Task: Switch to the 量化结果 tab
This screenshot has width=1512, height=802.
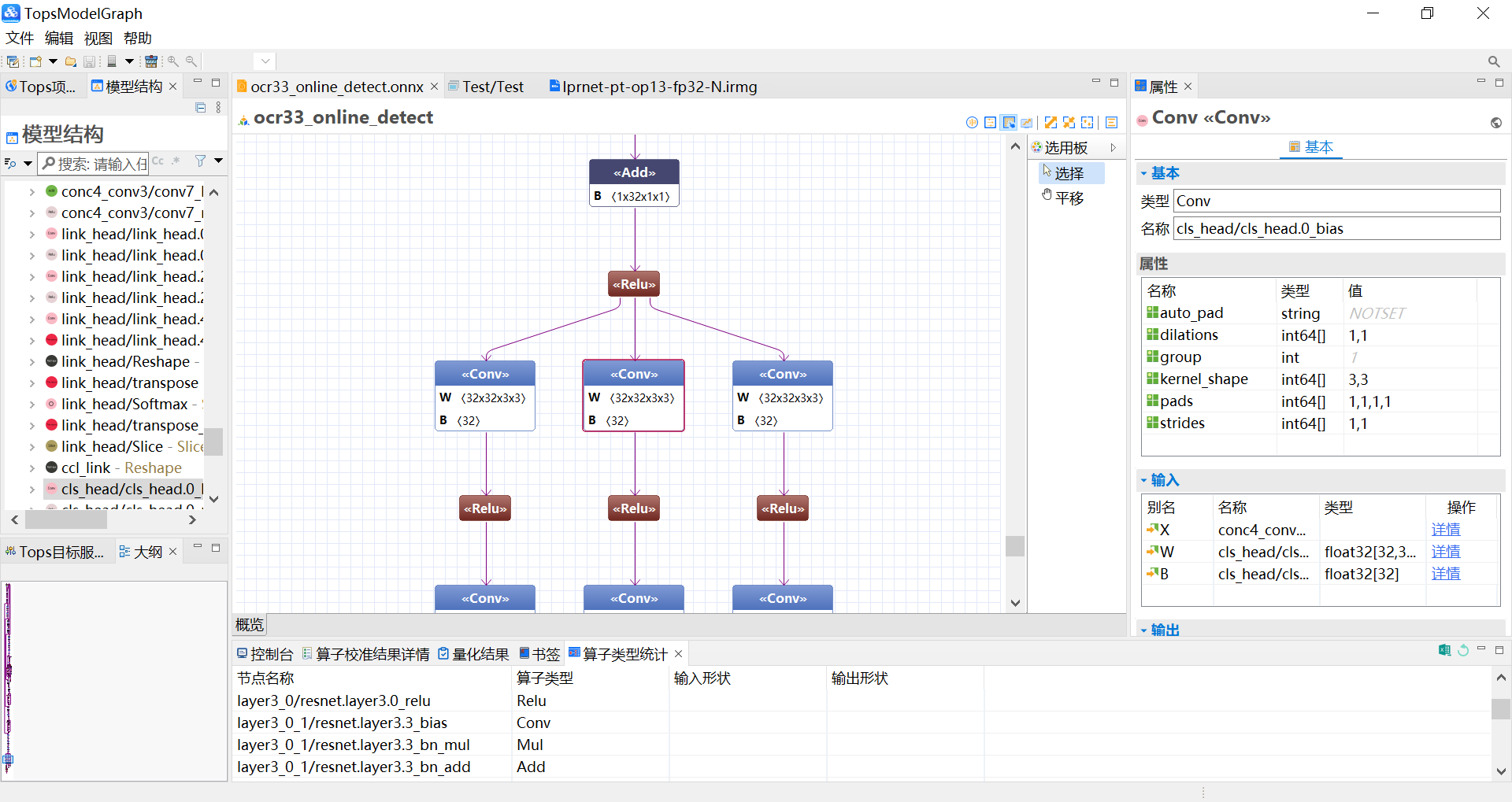Action: pyautogui.click(x=473, y=654)
